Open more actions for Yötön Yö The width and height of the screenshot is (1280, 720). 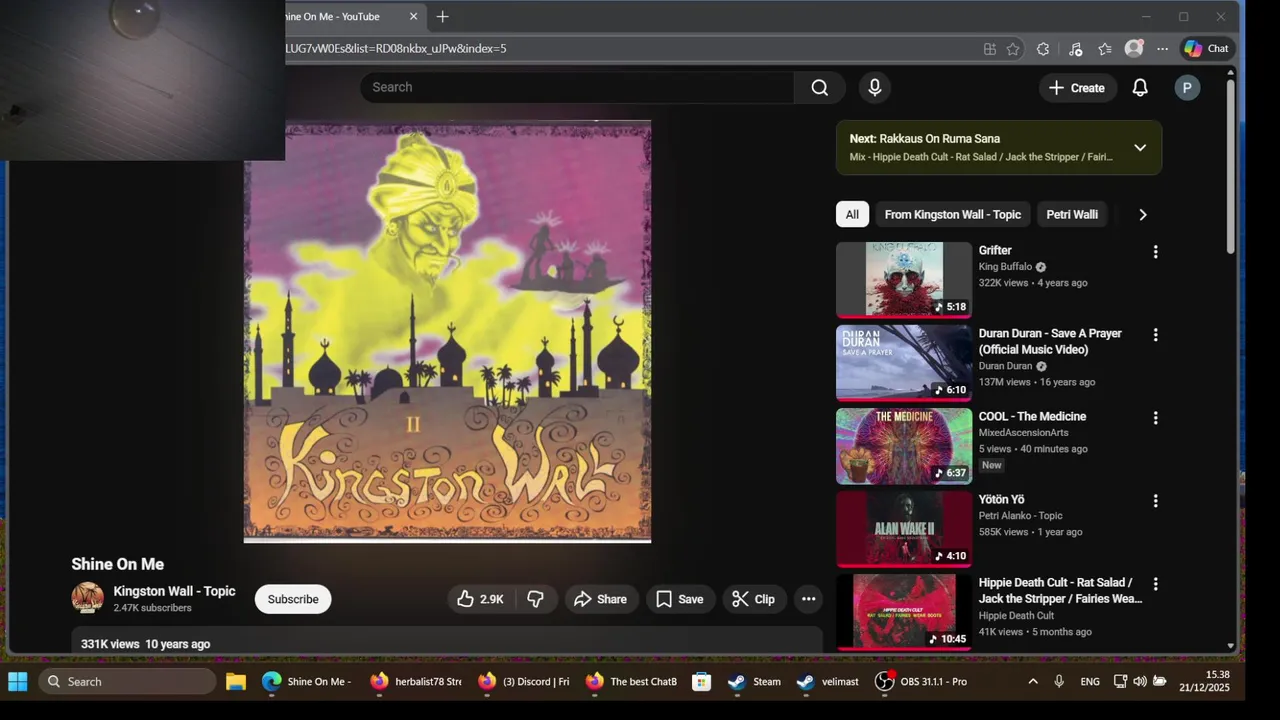(1155, 501)
